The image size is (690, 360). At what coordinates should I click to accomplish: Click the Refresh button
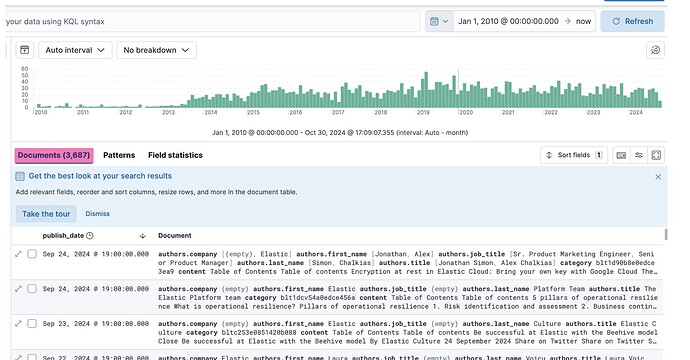coord(632,21)
